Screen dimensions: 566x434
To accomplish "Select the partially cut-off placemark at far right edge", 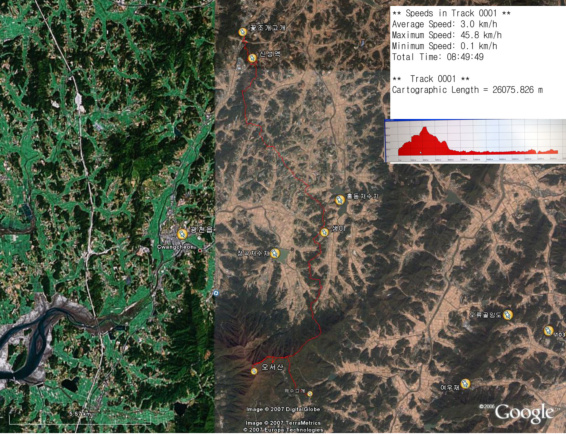I will coord(548,331).
